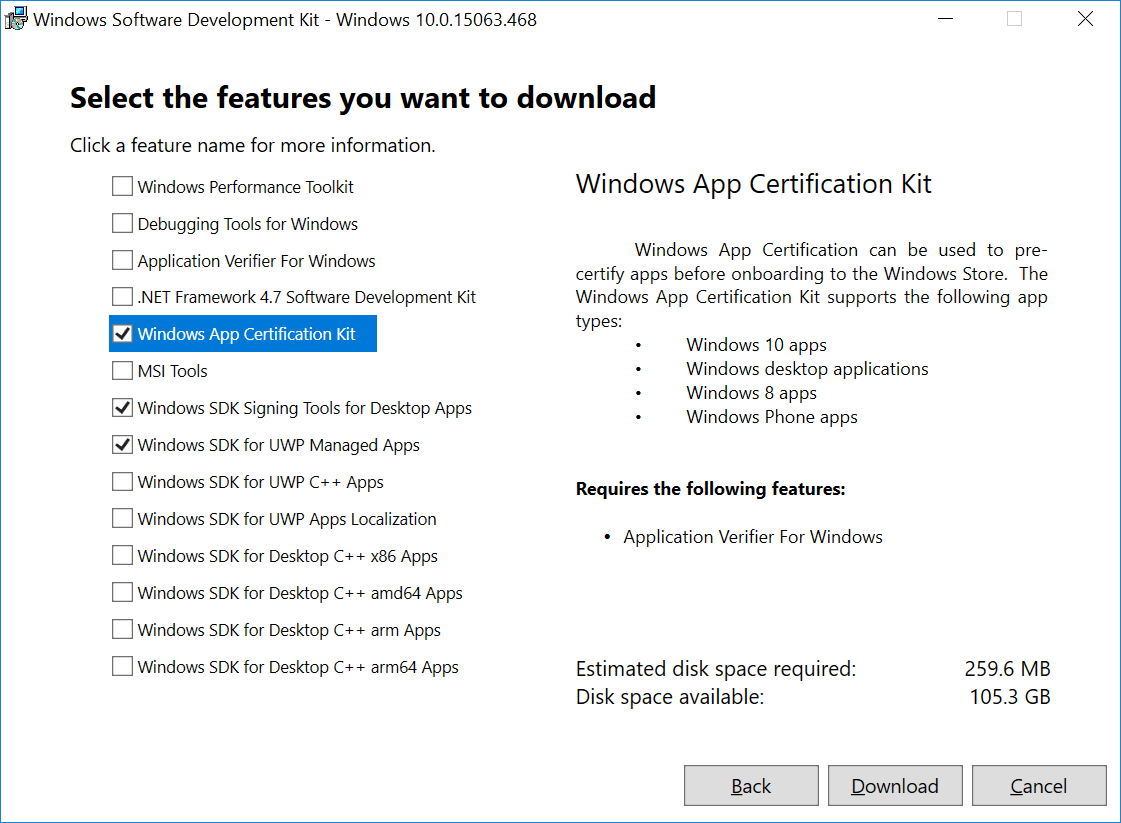The width and height of the screenshot is (1121, 823).
Task: Disable Windows SDK Signing Tools for Desktop Apps
Action: coord(122,408)
